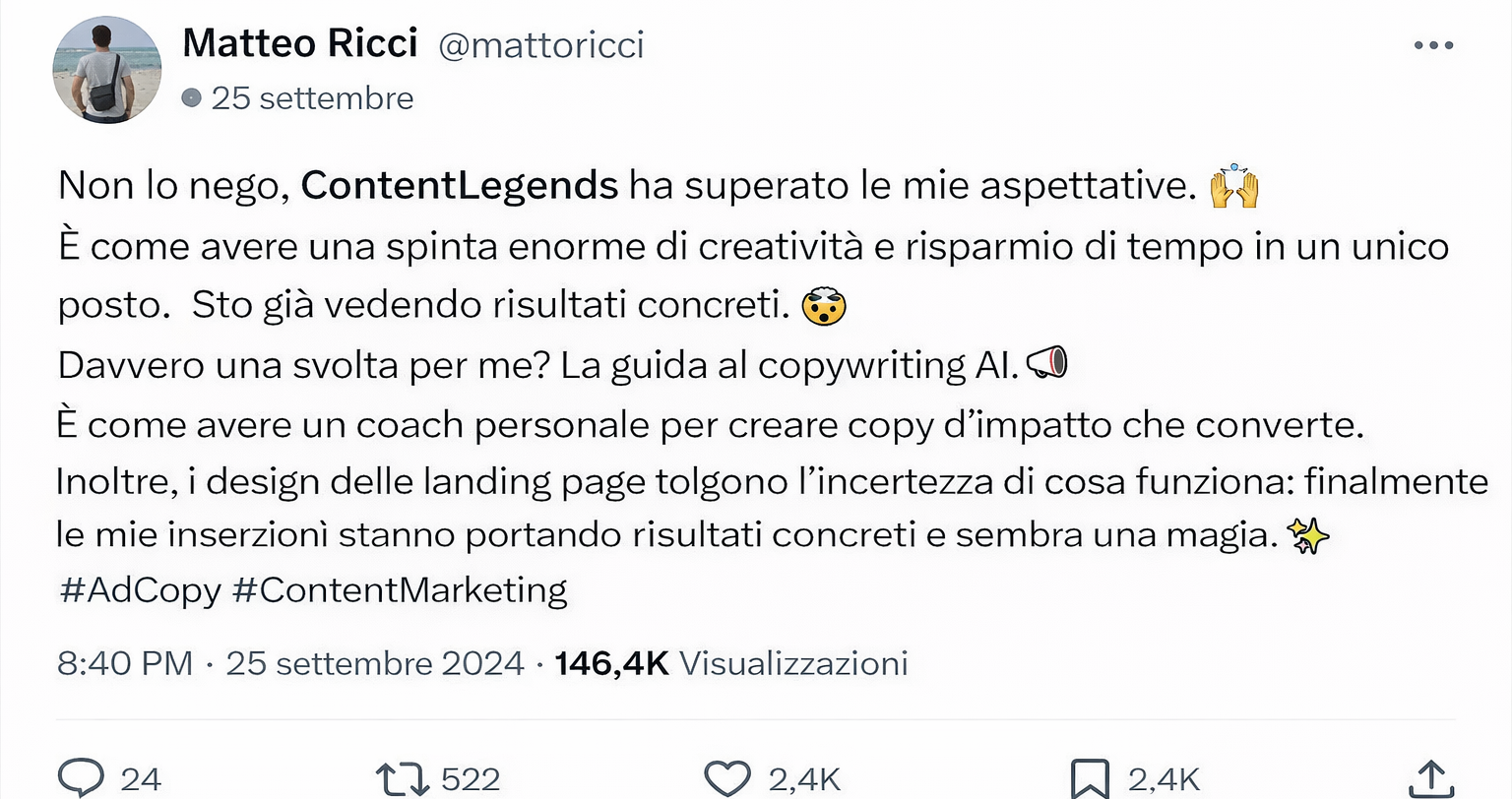Screen dimensions: 1512x799
Task: Click the reply speech bubble icon
Action: tap(81, 778)
